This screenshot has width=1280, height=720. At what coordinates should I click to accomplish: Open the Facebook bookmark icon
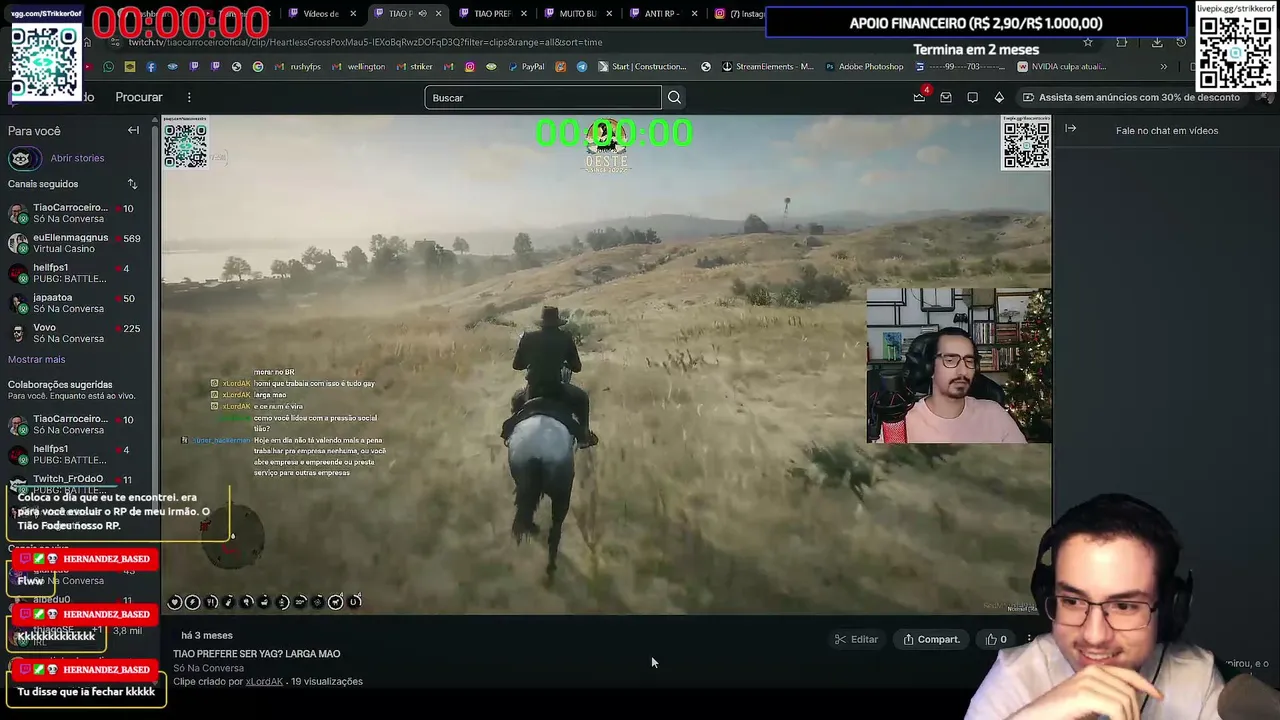[x=151, y=67]
